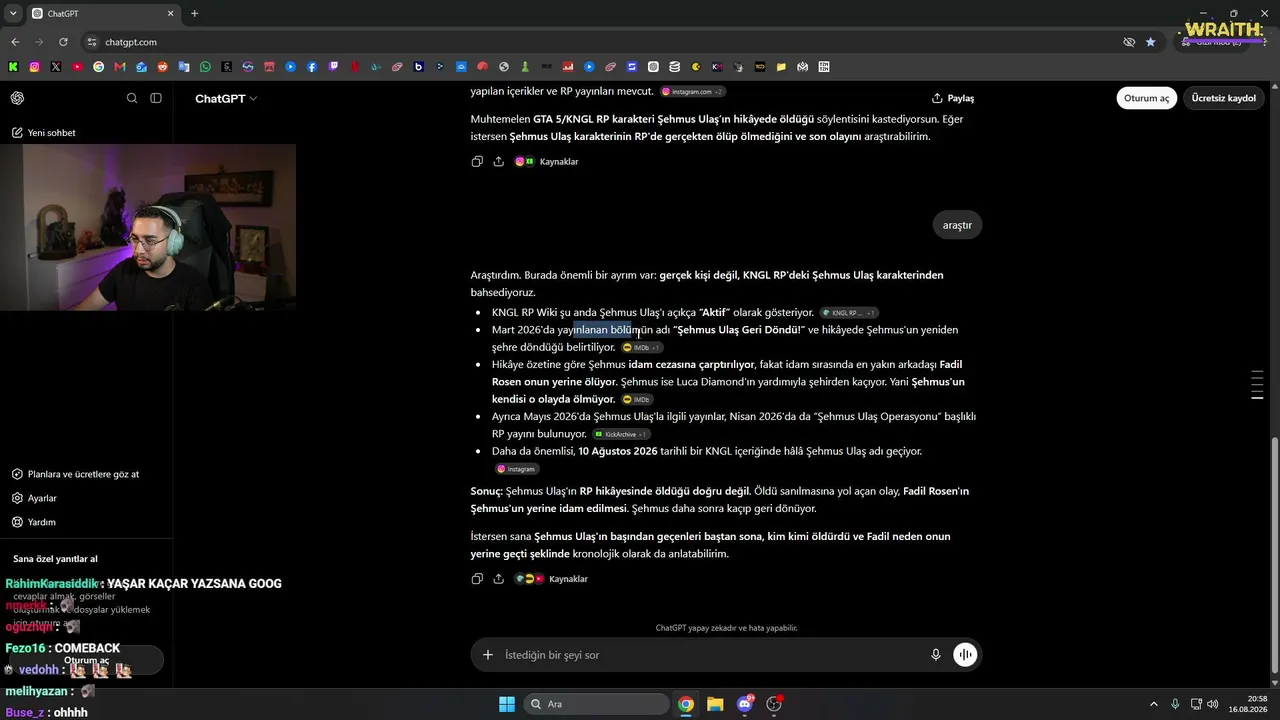Start a new chat with Yeni sohbet
Viewport: 1280px width, 720px height.
[44, 133]
